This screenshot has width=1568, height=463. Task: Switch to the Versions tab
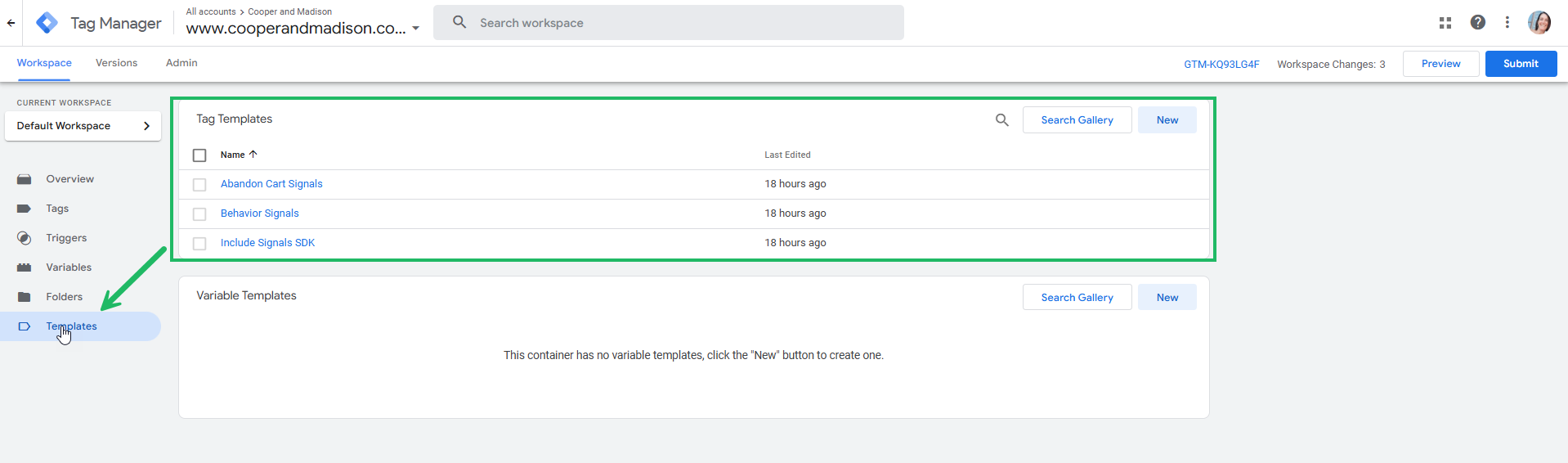click(x=116, y=63)
